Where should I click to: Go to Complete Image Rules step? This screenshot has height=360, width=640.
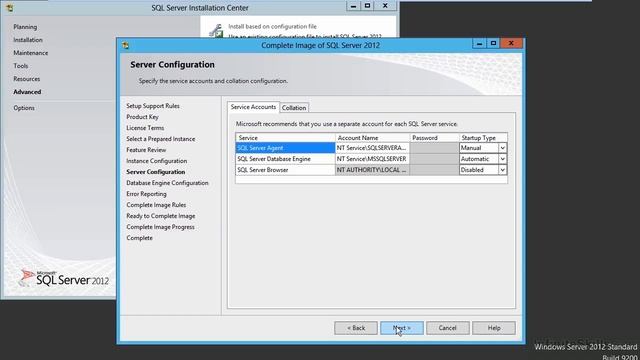point(156,205)
